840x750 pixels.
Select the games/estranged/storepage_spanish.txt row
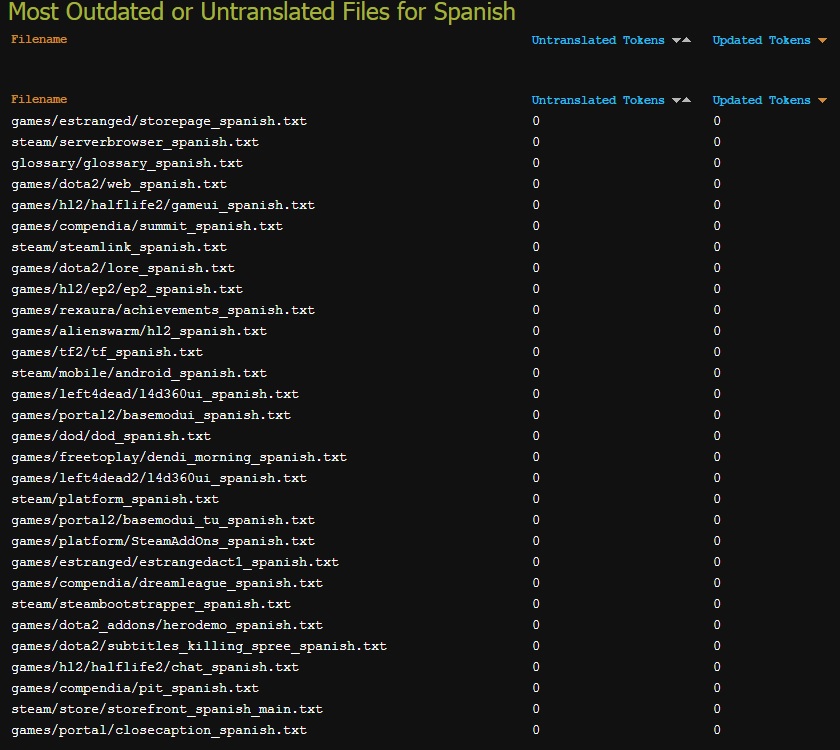pos(159,121)
